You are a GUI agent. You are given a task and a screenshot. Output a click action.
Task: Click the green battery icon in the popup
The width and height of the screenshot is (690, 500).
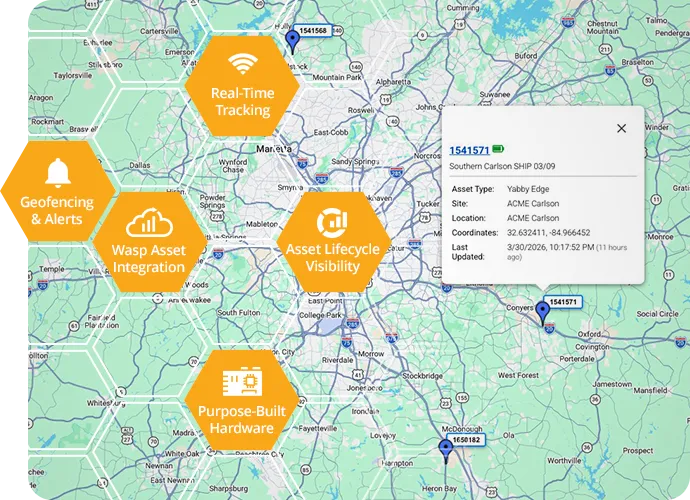pyautogui.click(x=498, y=150)
